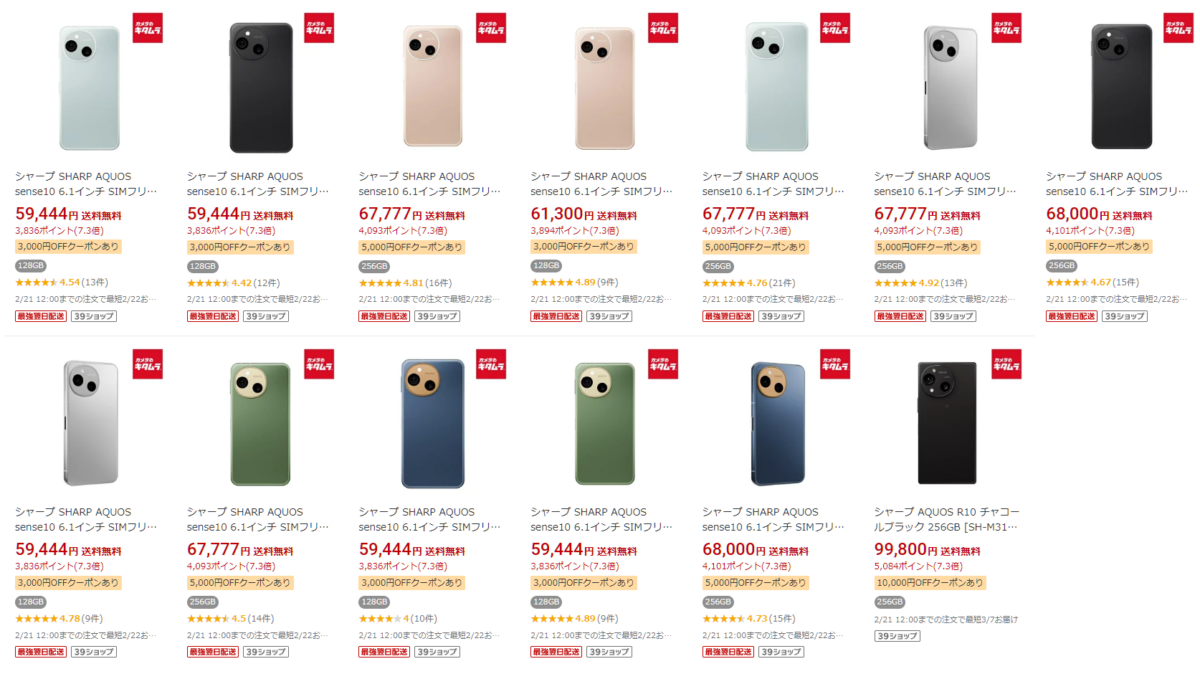Screen dimensions: 1200x674
Task: Open the 4.5 rating with 14件 reviews
Action: tap(231, 619)
